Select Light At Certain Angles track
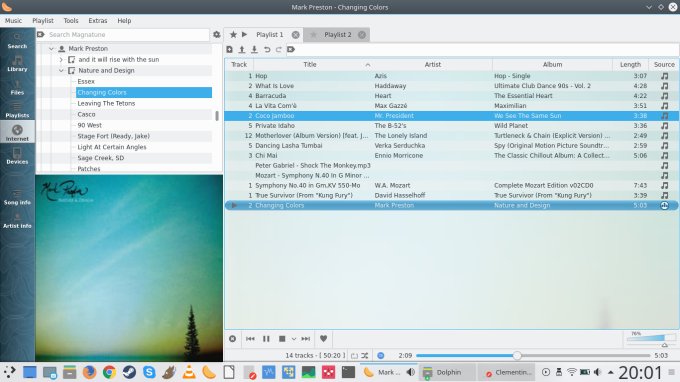The width and height of the screenshot is (680, 382). [x=112, y=147]
